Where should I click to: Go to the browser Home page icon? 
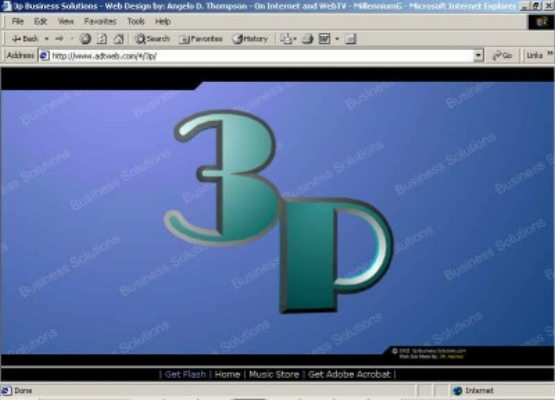[119, 39]
